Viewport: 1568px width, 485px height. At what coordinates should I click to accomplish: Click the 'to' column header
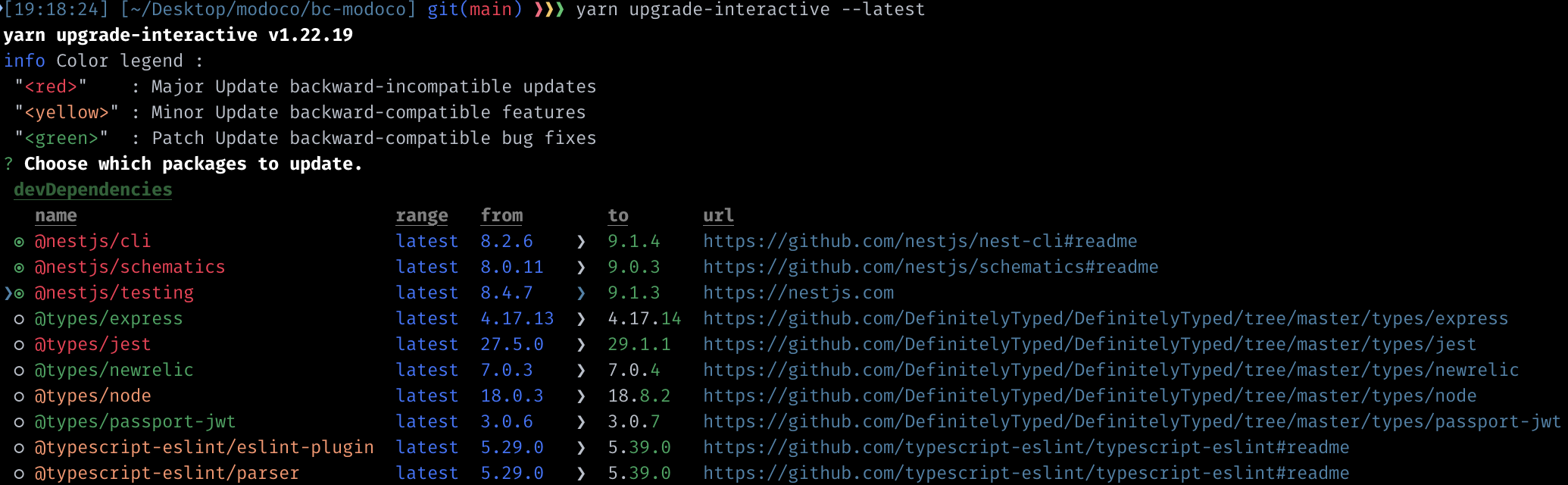pos(618,215)
